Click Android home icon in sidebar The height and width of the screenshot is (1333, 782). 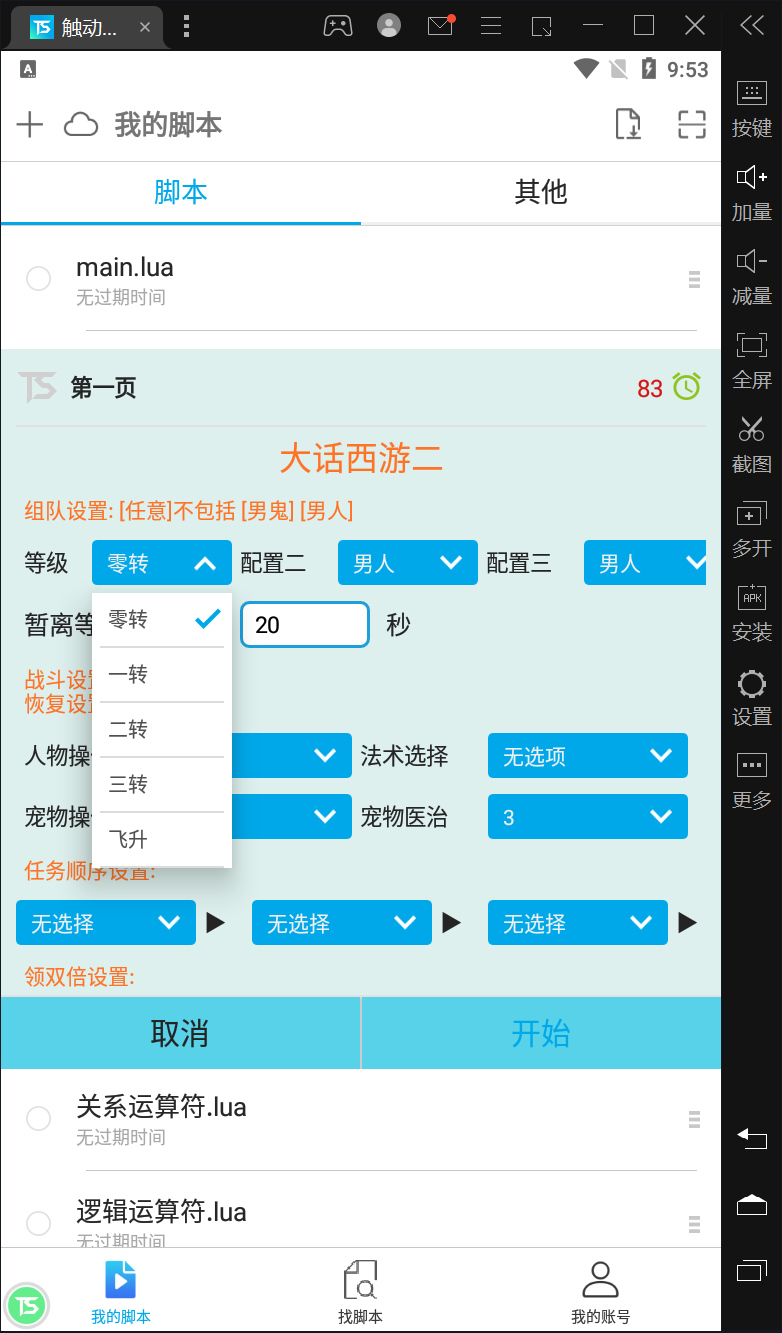coord(752,1205)
